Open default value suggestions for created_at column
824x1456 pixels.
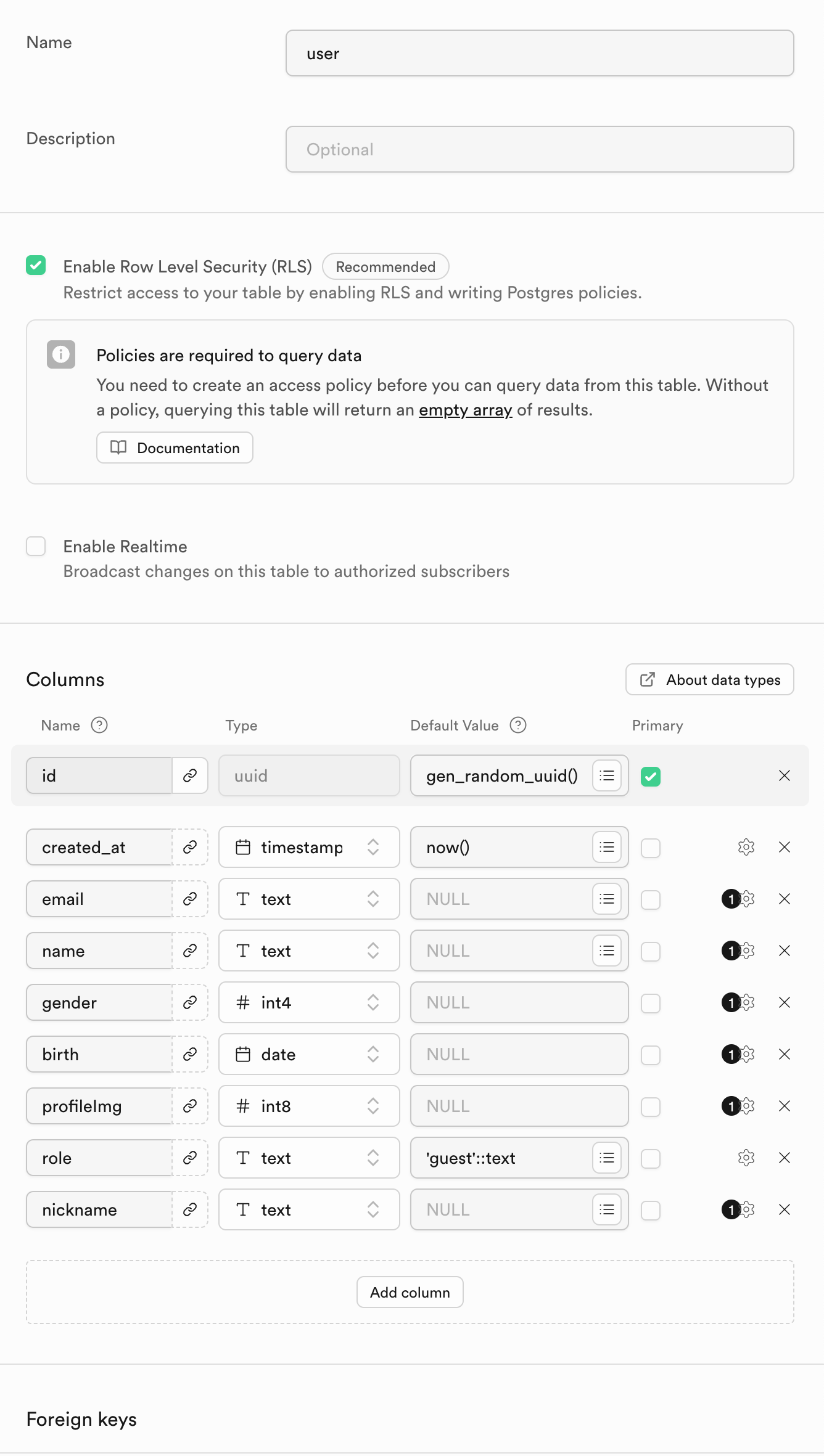click(x=607, y=847)
